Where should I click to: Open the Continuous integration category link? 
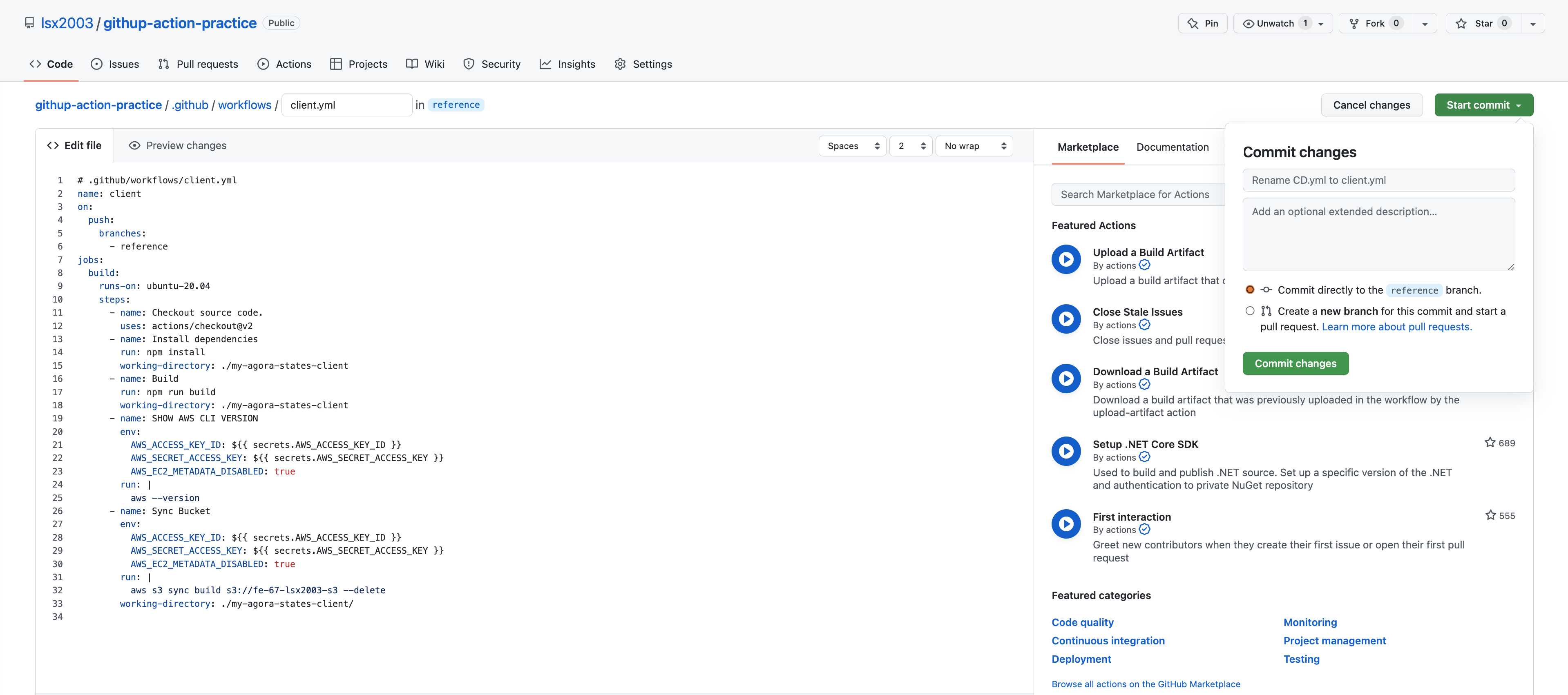tap(1108, 640)
